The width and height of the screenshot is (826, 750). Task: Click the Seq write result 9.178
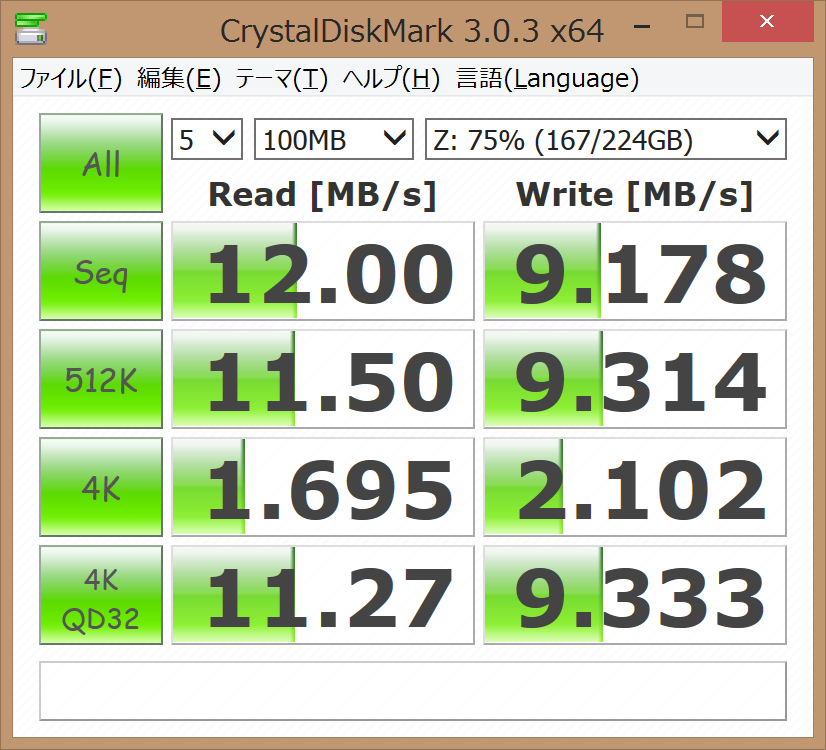pyautogui.click(x=635, y=271)
